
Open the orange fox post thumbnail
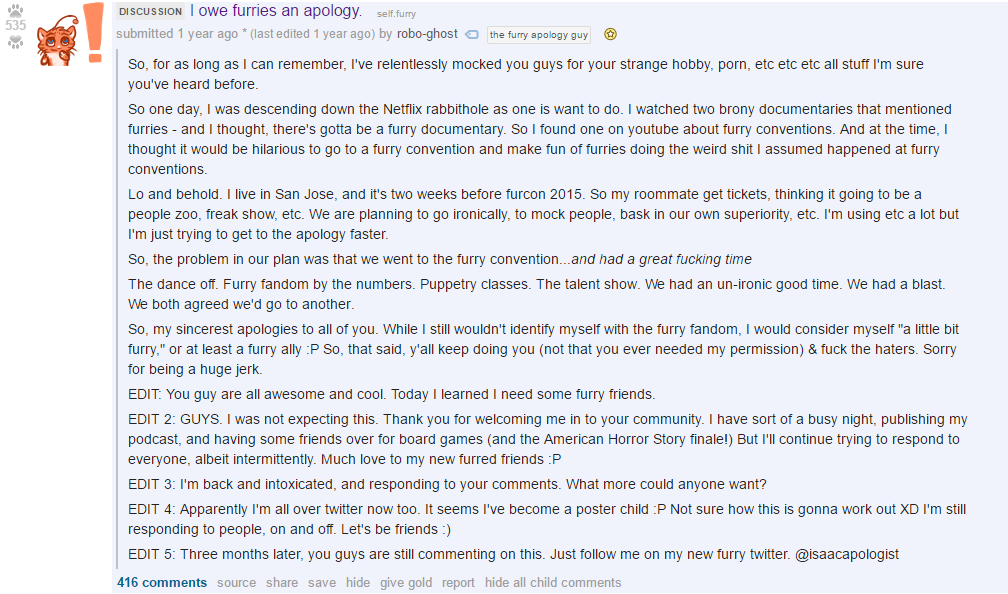point(70,33)
